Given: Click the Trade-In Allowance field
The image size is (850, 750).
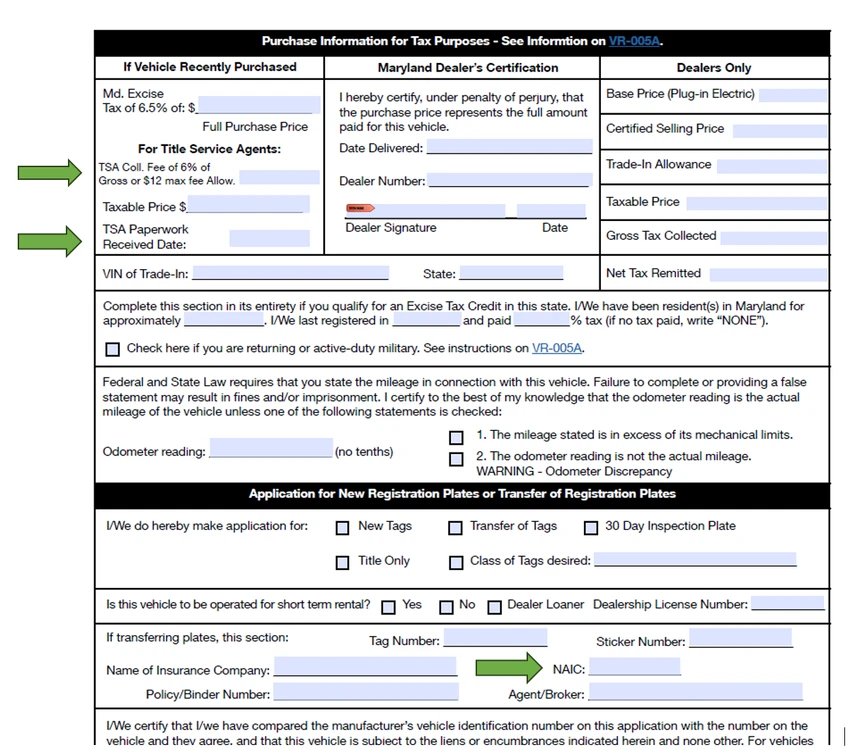Looking at the screenshot, I should tap(772, 166).
